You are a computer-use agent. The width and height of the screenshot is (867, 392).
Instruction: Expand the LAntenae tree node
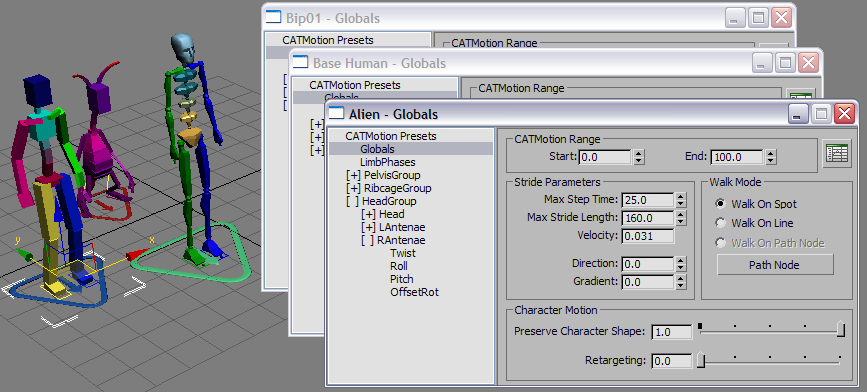[368, 227]
